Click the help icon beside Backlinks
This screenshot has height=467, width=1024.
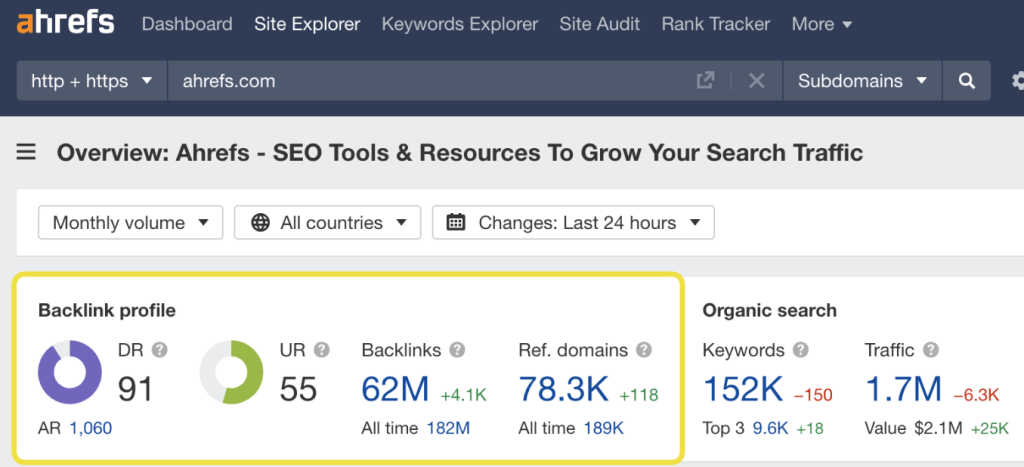click(457, 350)
